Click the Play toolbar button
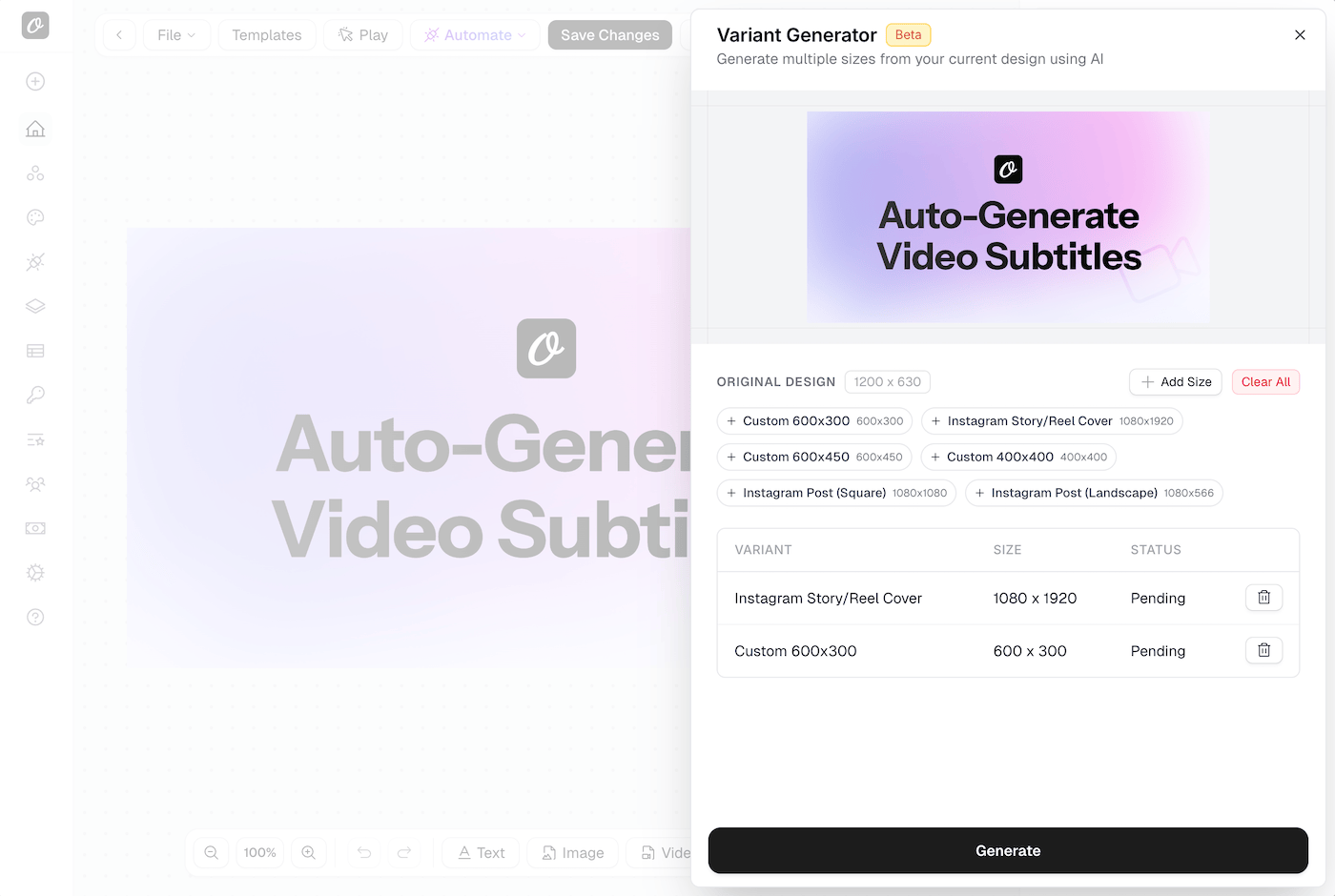 [x=363, y=35]
